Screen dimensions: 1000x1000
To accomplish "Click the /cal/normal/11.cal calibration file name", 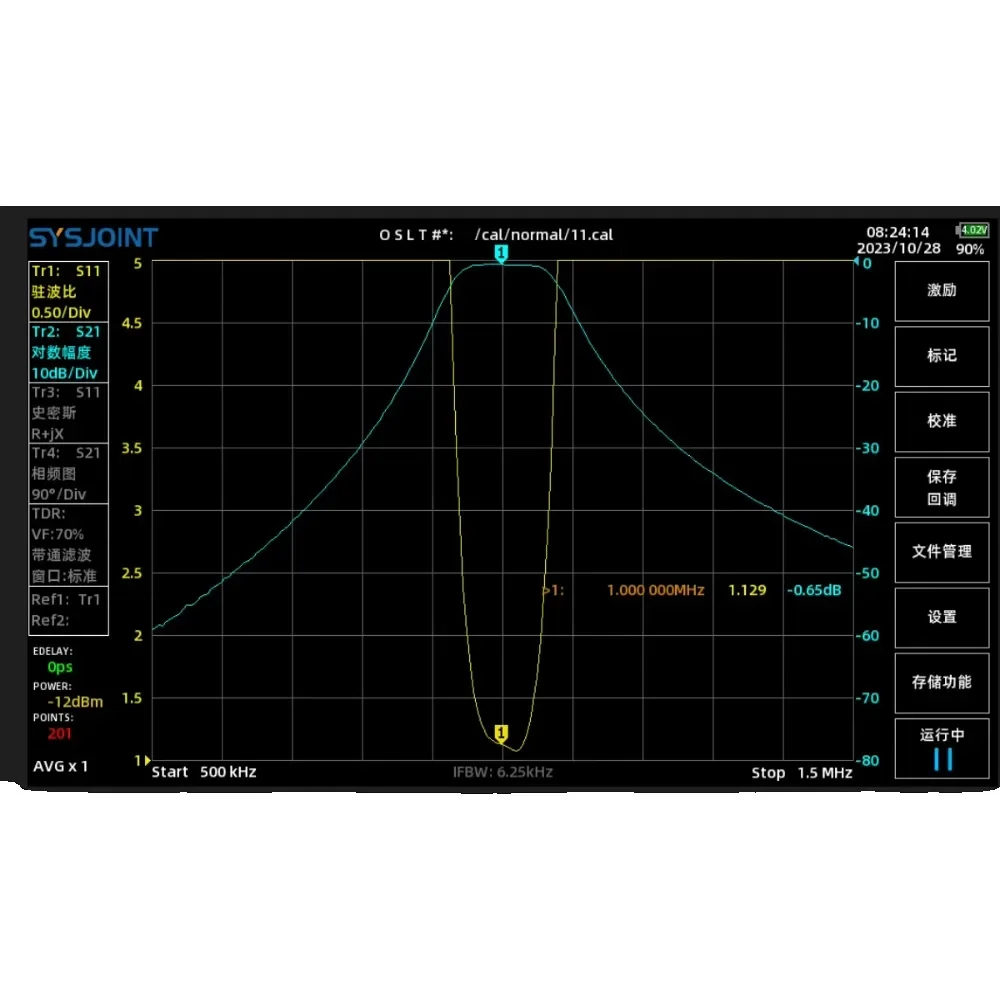I will pyautogui.click(x=544, y=235).
